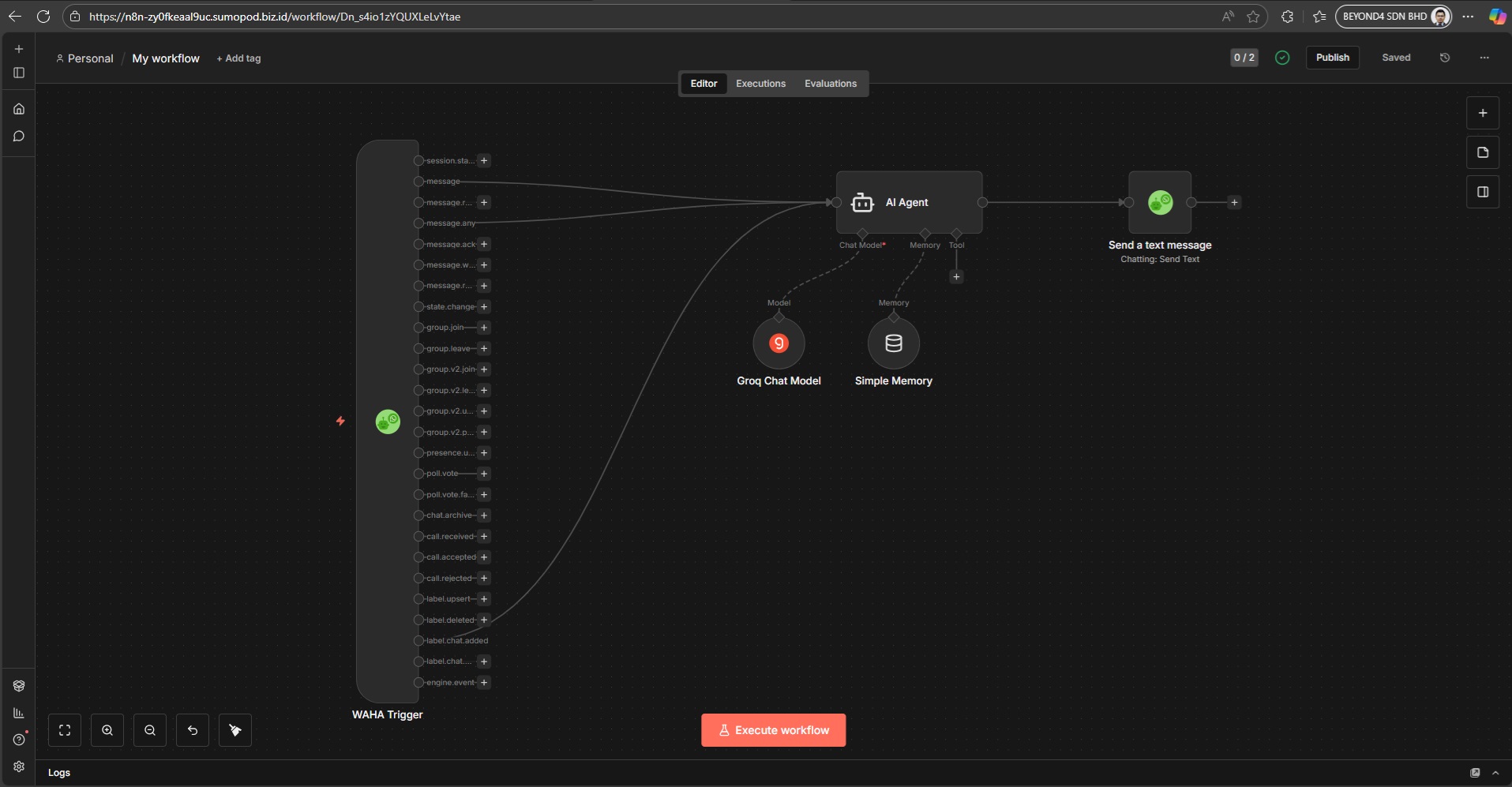Publish the workflow

1332,58
